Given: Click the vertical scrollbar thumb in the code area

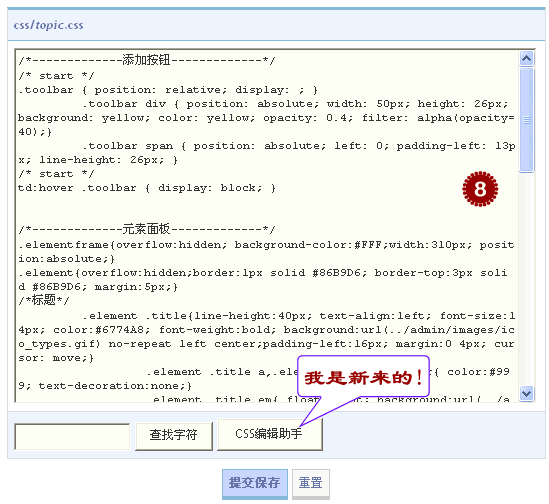Looking at the screenshot, I should click(526, 120).
